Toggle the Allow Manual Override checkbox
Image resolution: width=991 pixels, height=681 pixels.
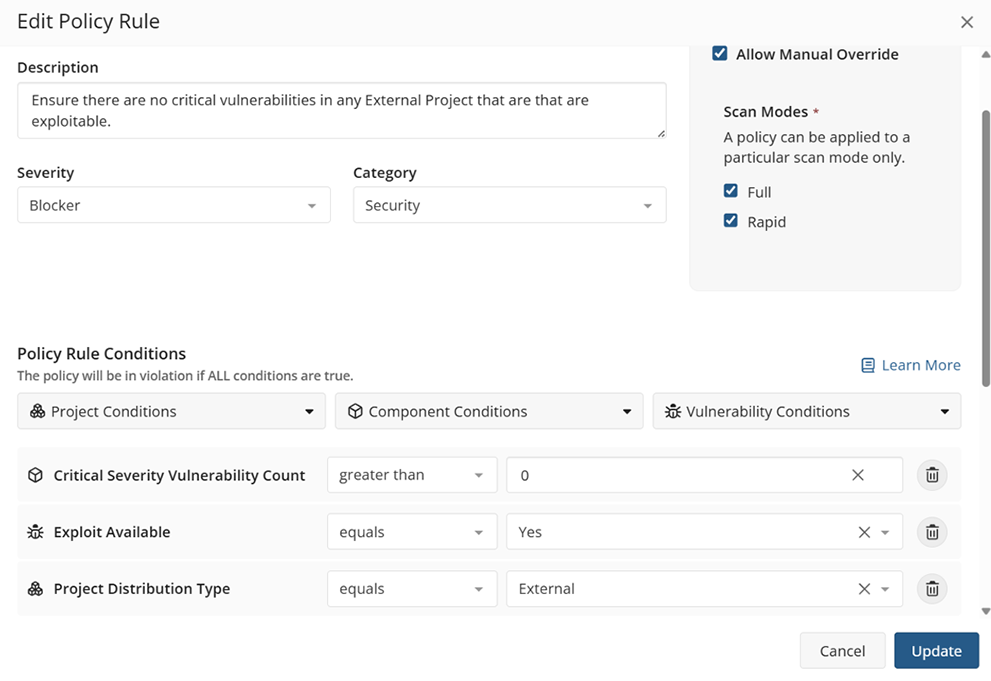click(719, 53)
